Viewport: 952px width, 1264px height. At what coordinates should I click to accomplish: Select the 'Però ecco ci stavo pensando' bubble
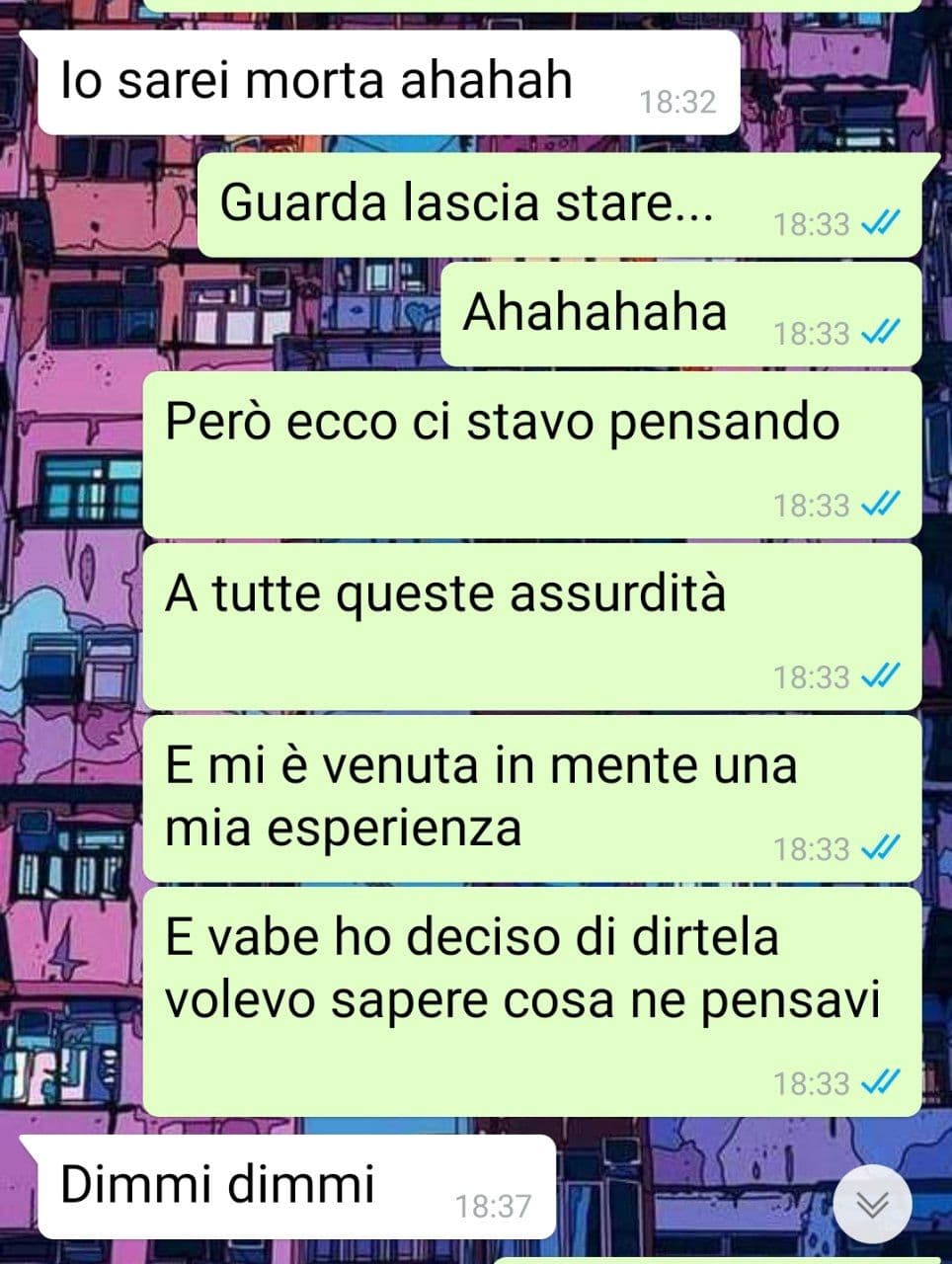[x=532, y=455]
